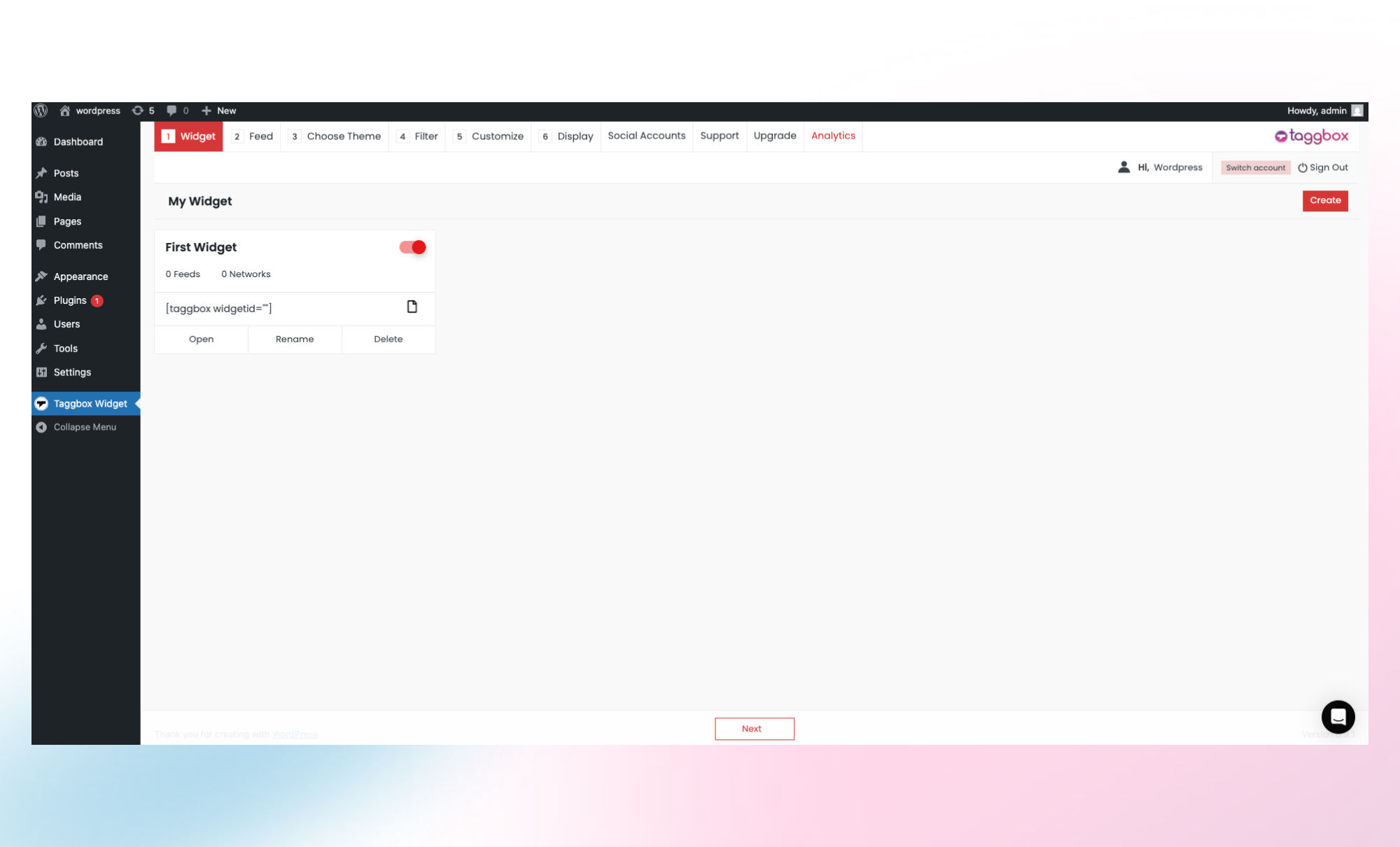Viewport: 1400px width, 847px height.
Task: Rename the First Widget
Action: point(294,339)
